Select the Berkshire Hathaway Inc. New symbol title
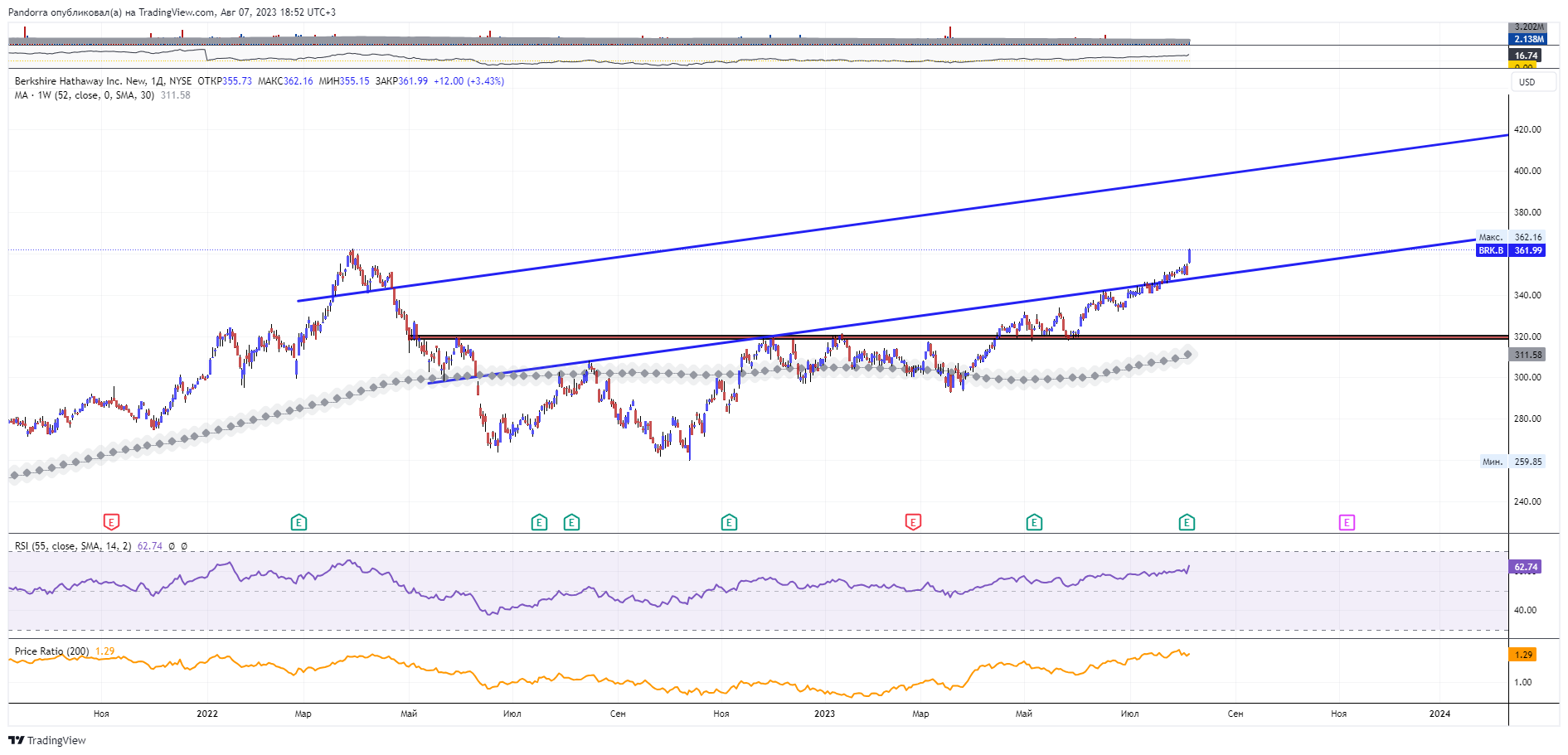 pyautogui.click(x=104, y=81)
